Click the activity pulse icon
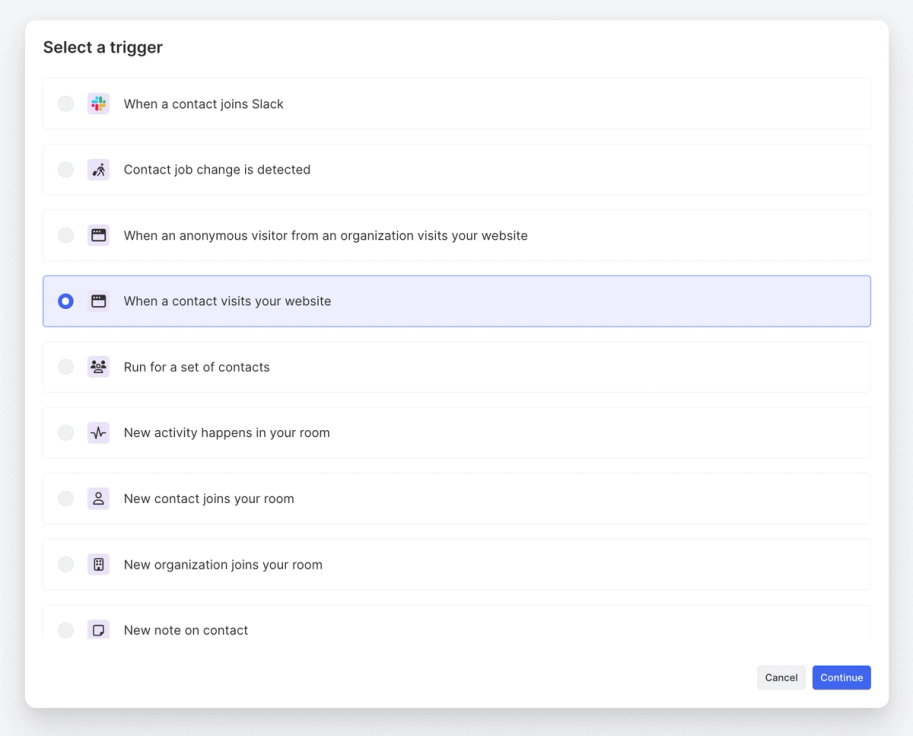 98,433
